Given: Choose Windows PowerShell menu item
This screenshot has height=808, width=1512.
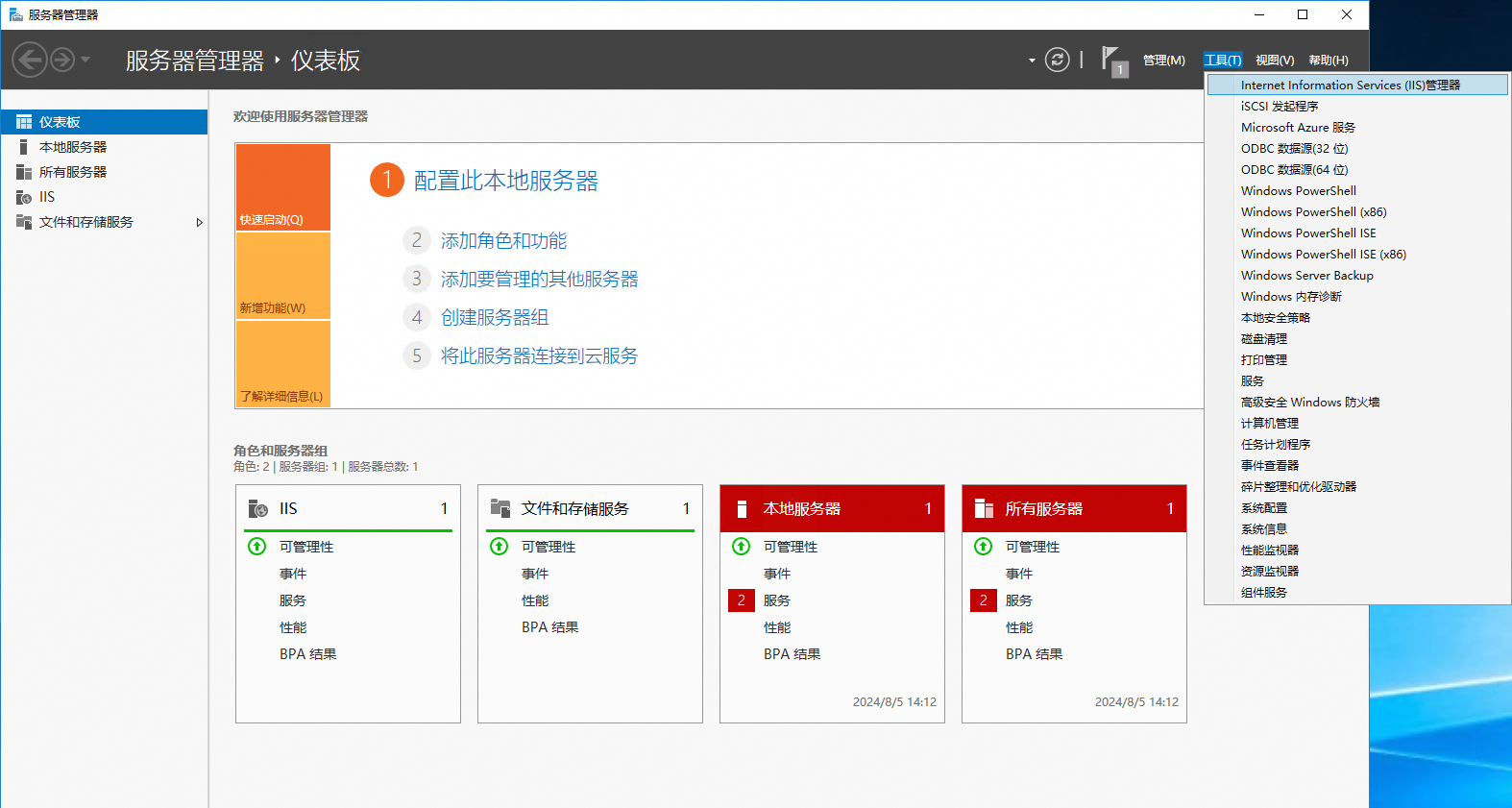Looking at the screenshot, I should point(1357,191).
